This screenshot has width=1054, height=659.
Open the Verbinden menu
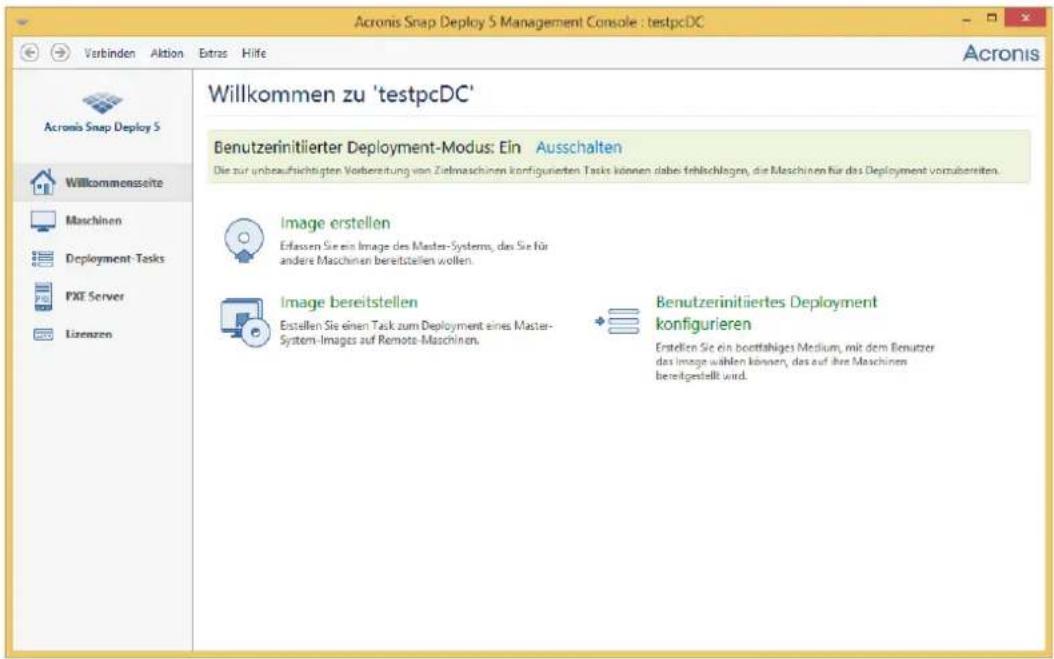pyautogui.click(x=110, y=53)
